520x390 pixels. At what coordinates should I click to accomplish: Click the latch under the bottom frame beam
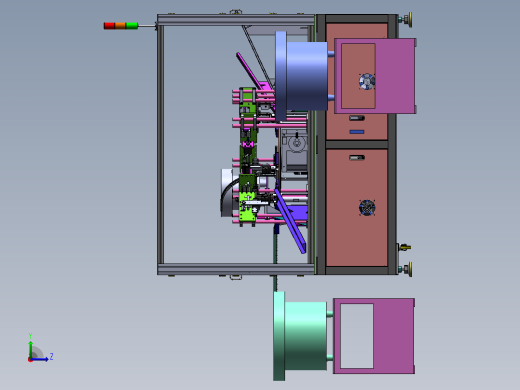point(236,277)
